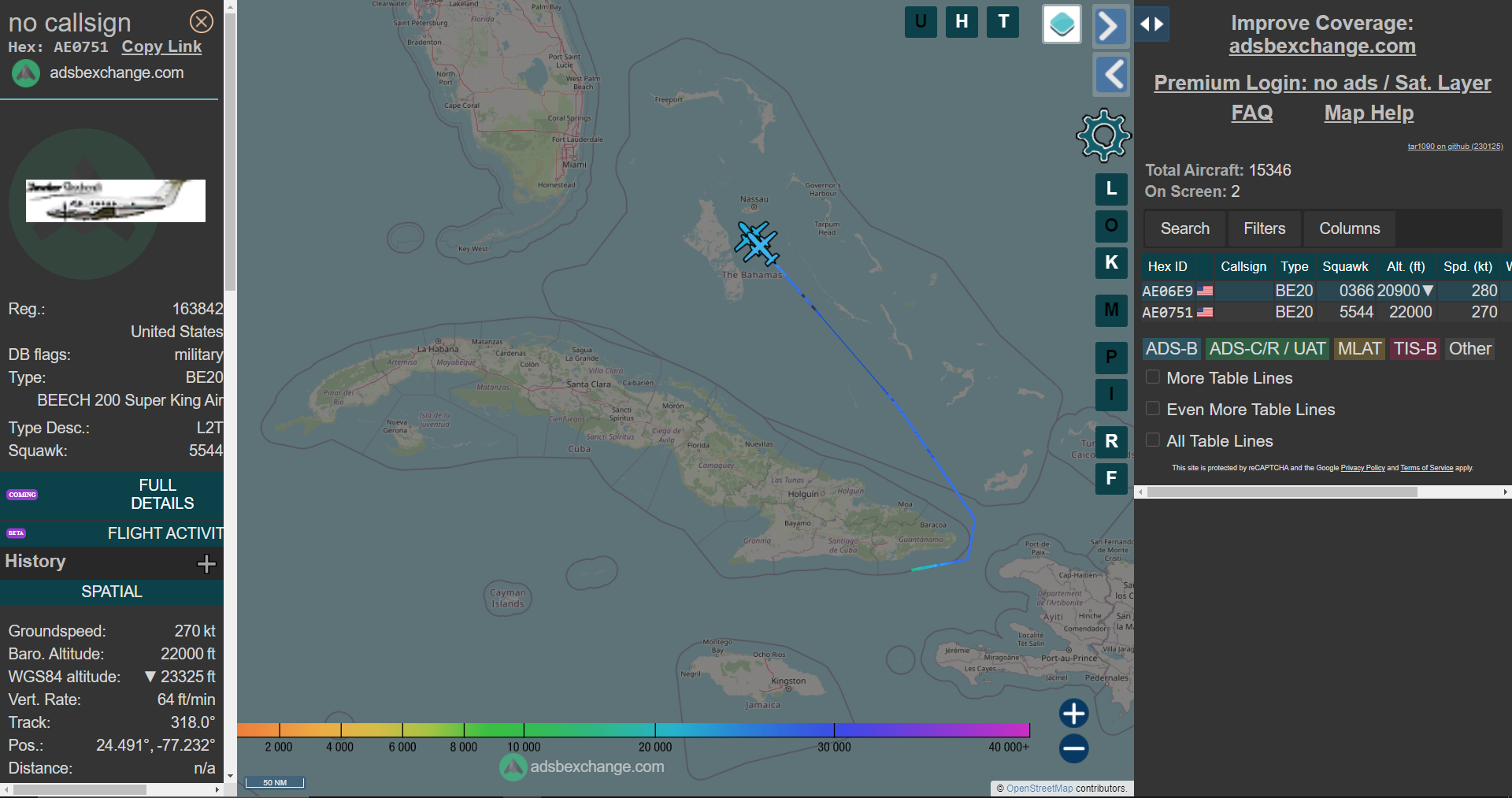Image resolution: width=1512 pixels, height=798 pixels.
Task: Open the Map Help link
Action: point(1369,113)
